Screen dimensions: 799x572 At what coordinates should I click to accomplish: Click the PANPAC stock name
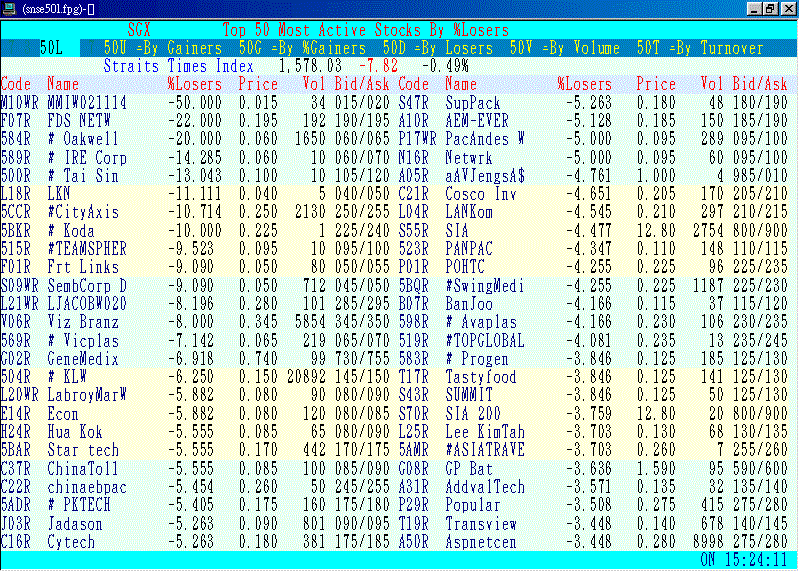pos(468,249)
